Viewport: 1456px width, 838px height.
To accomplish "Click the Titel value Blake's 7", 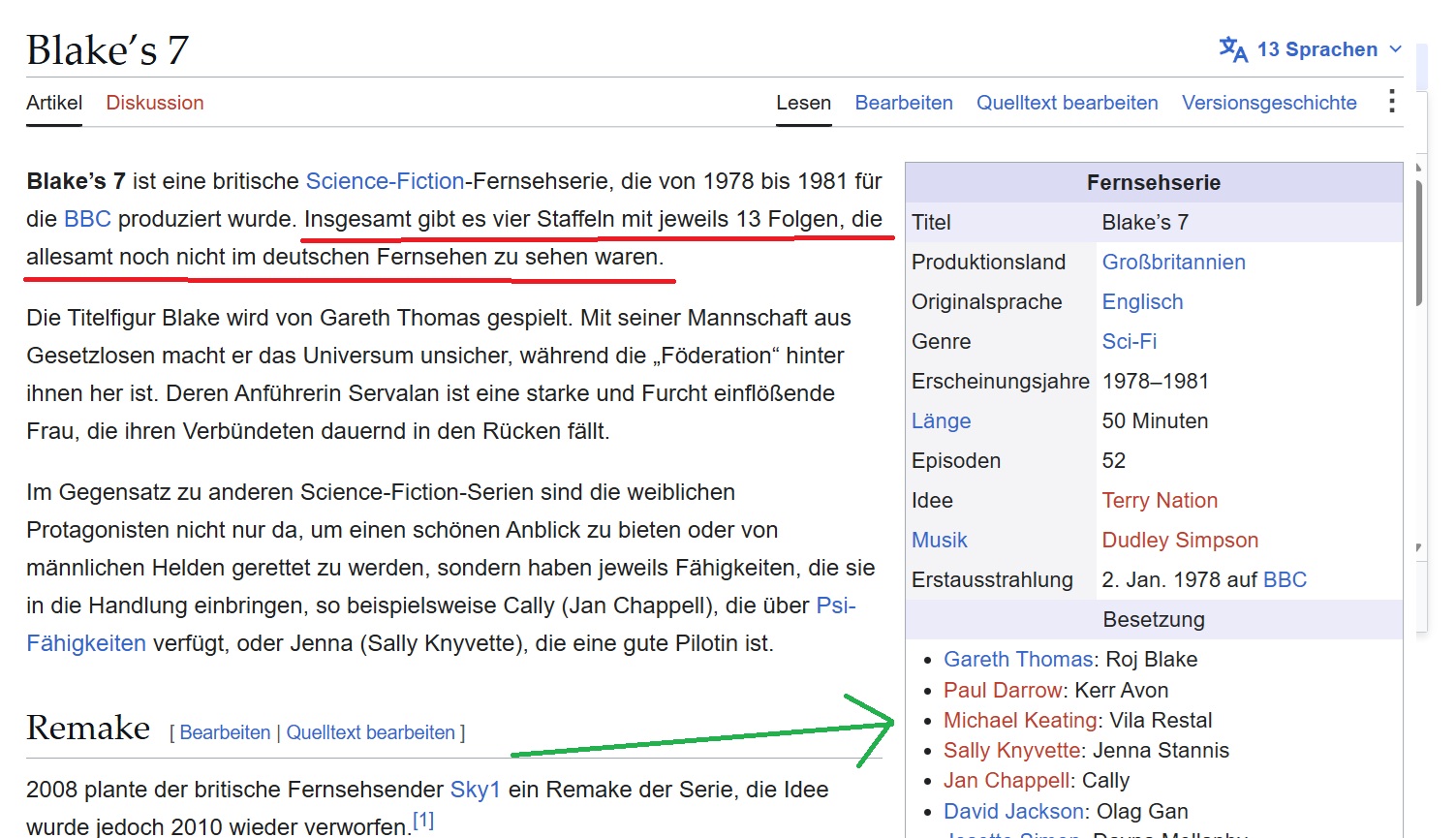I will 1145,222.
